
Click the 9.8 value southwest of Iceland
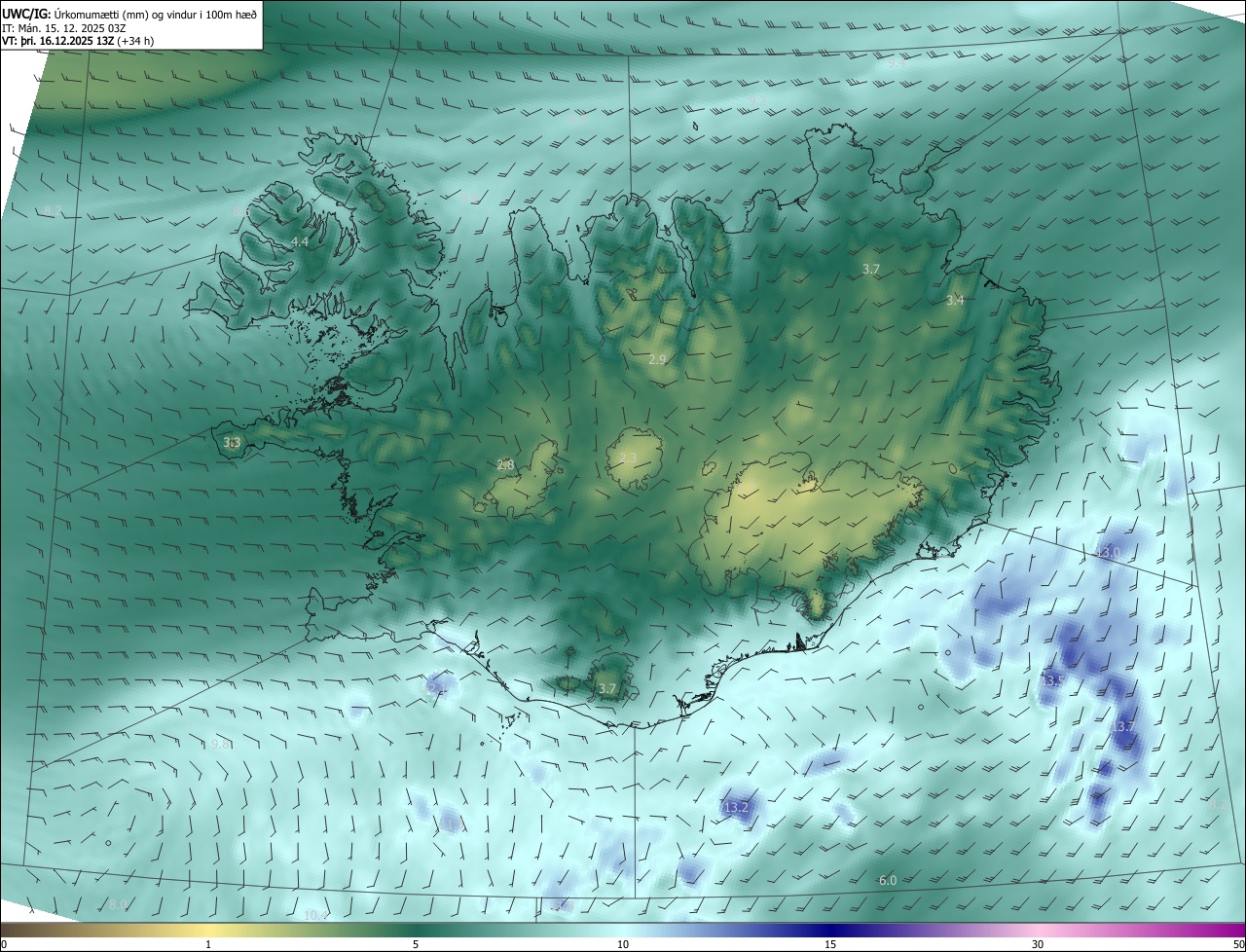point(218,745)
